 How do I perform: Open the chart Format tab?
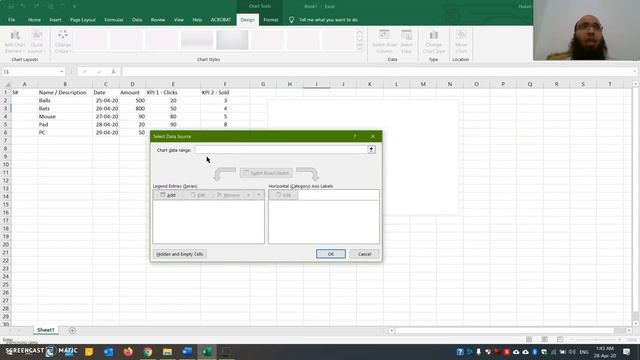click(271, 20)
